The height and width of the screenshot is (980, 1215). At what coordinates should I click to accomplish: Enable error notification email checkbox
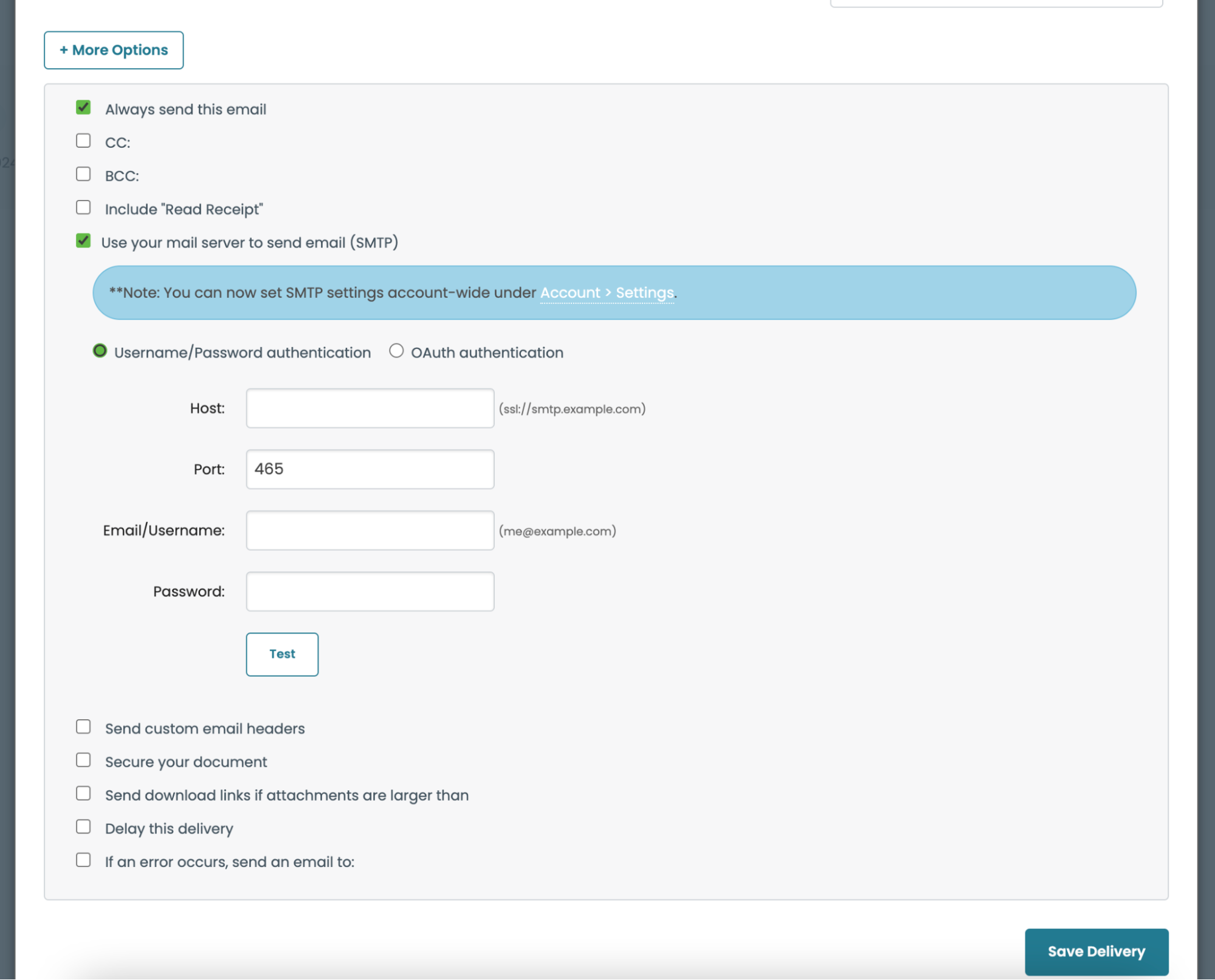83,860
